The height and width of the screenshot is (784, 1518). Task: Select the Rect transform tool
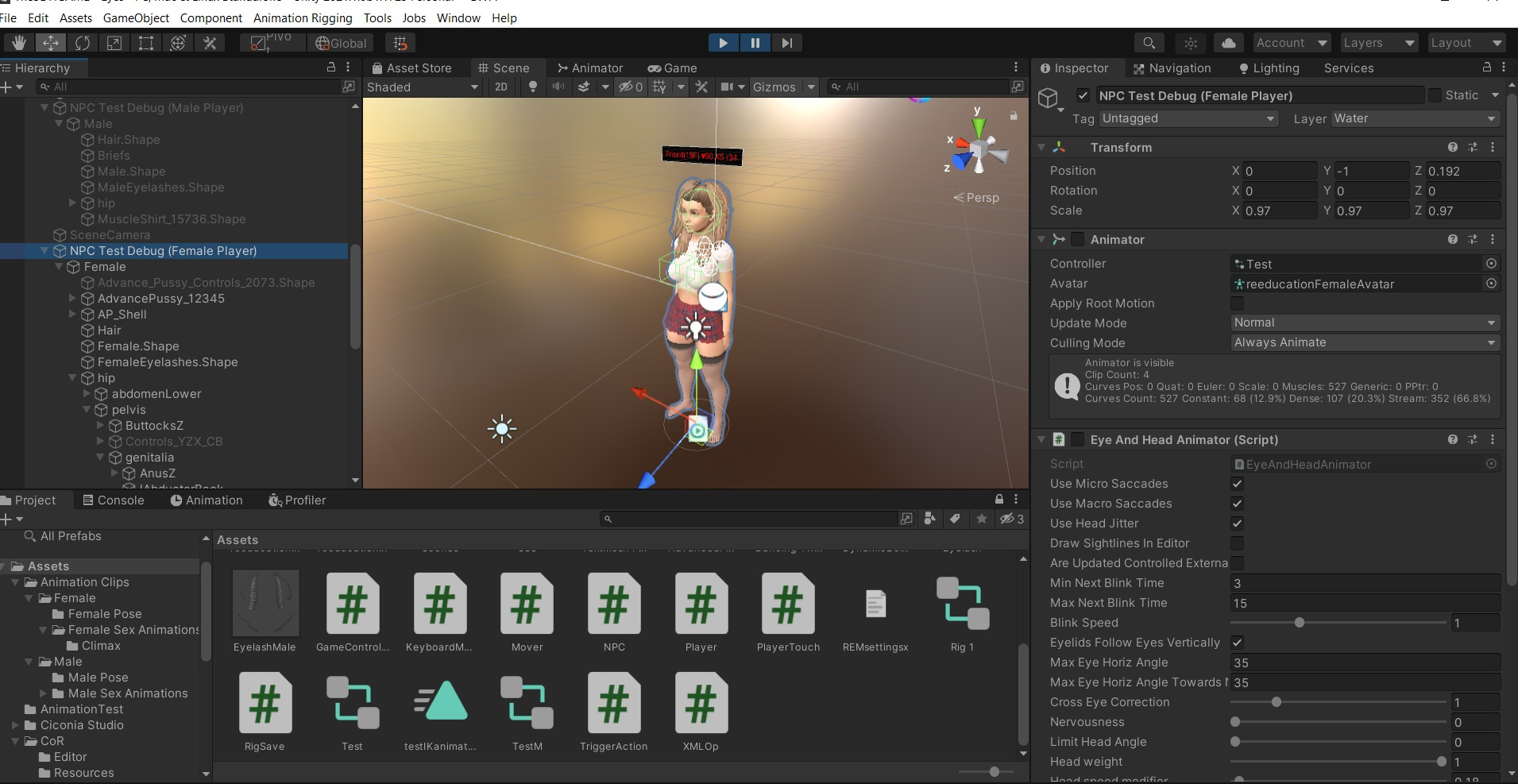(x=146, y=43)
